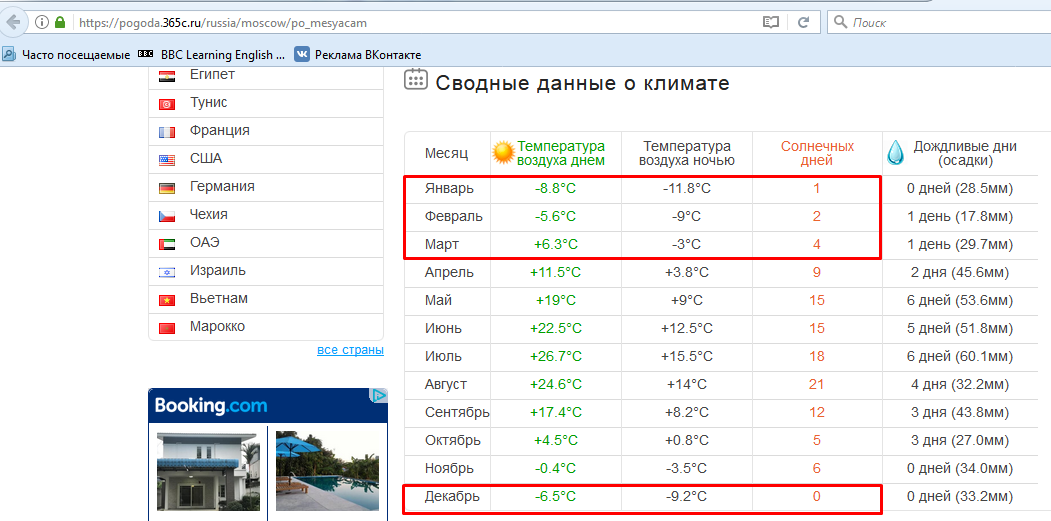The height and width of the screenshot is (521, 1051).
Task: Click the calendar icon beside climate heading
Action: pyautogui.click(x=415, y=79)
